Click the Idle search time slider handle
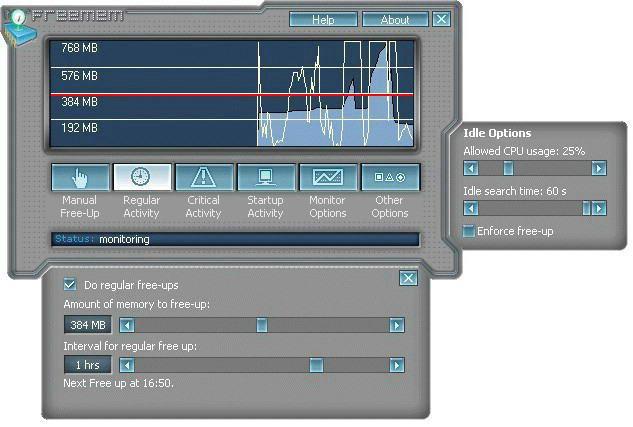The image size is (633, 427). 586,208
